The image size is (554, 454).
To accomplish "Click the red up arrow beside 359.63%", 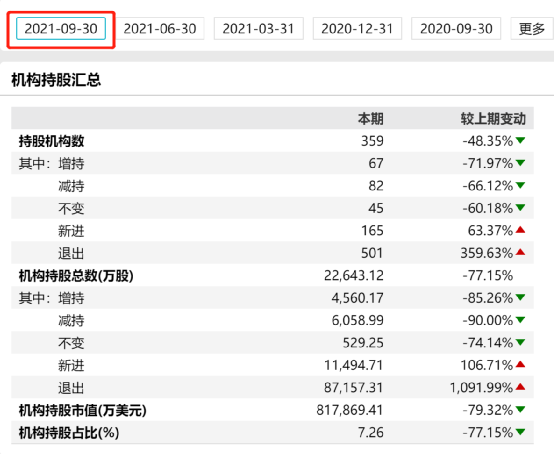I will tap(520, 252).
